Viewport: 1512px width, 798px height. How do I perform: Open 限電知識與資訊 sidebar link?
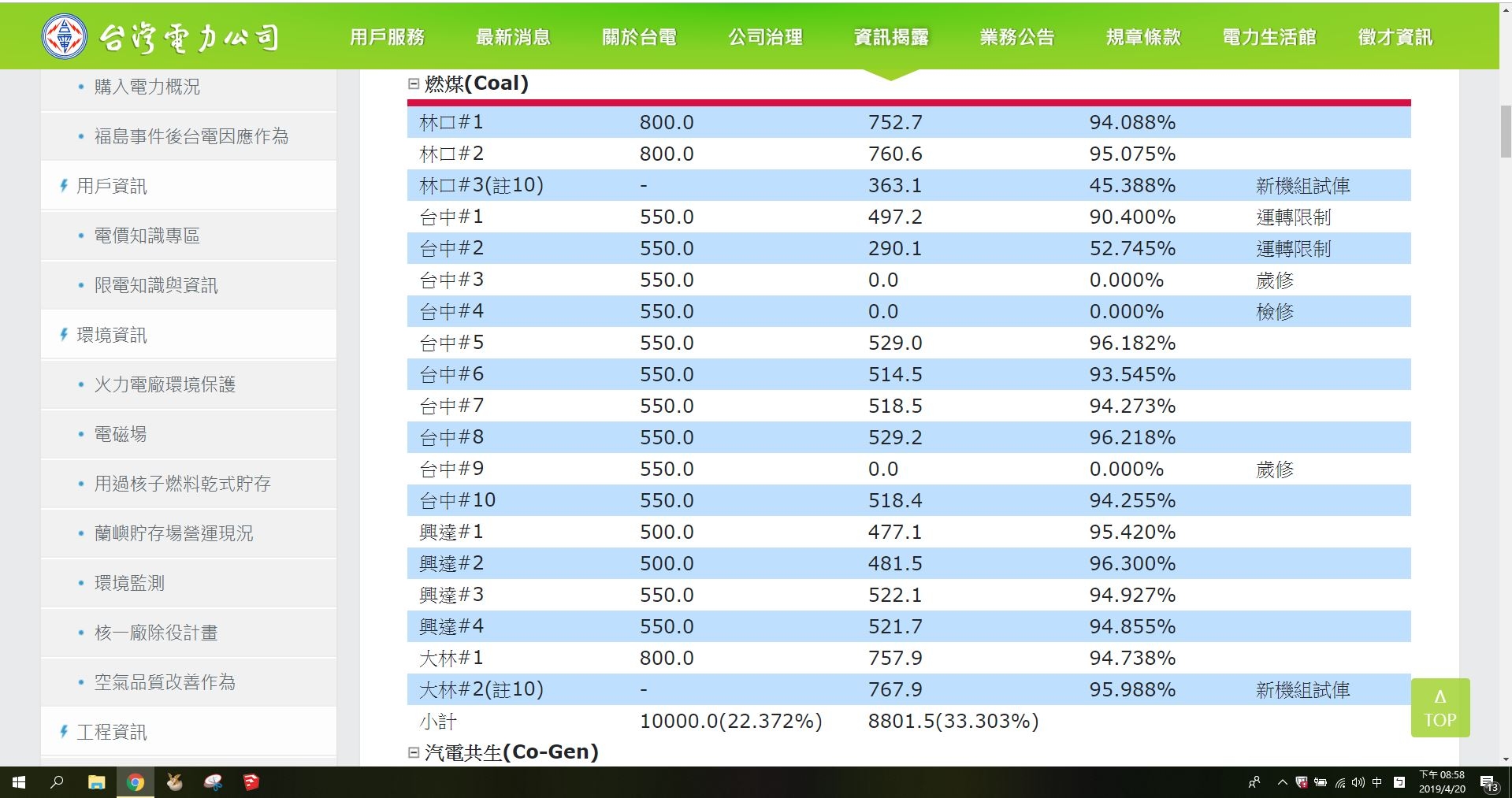tap(156, 285)
